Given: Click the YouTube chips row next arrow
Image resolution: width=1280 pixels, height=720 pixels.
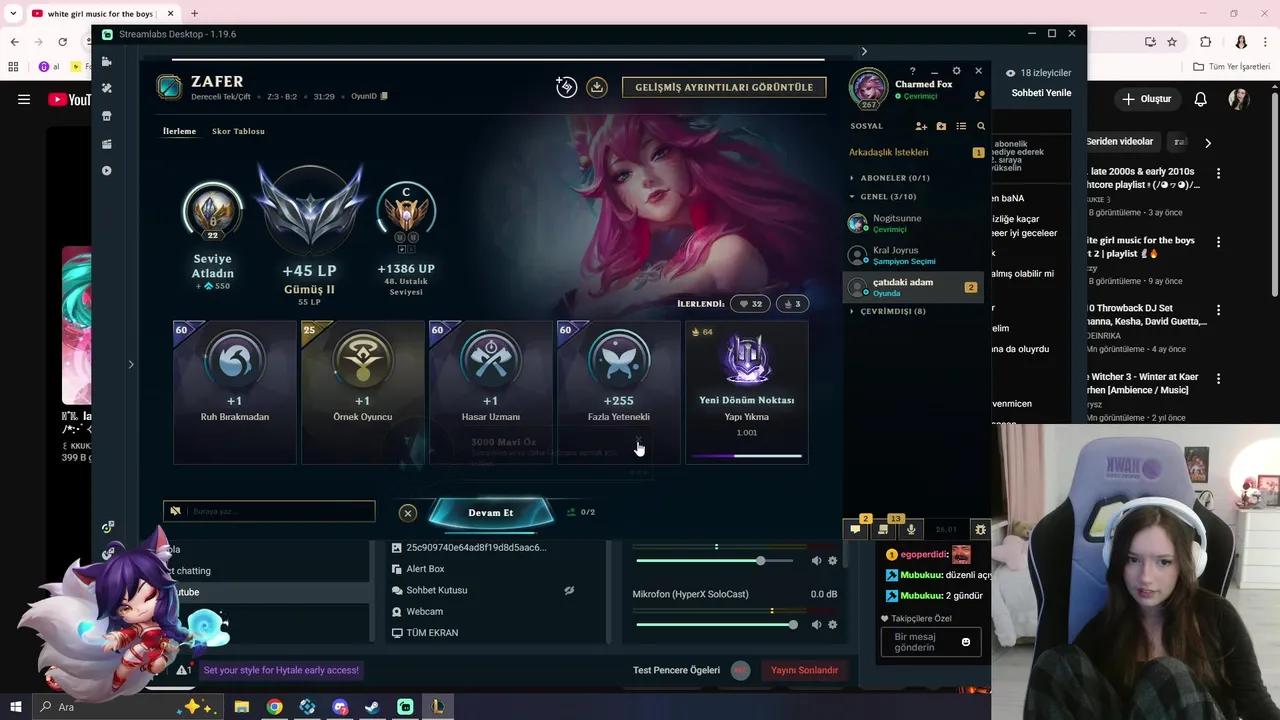Looking at the screenshot, I should coord(1208,142).
